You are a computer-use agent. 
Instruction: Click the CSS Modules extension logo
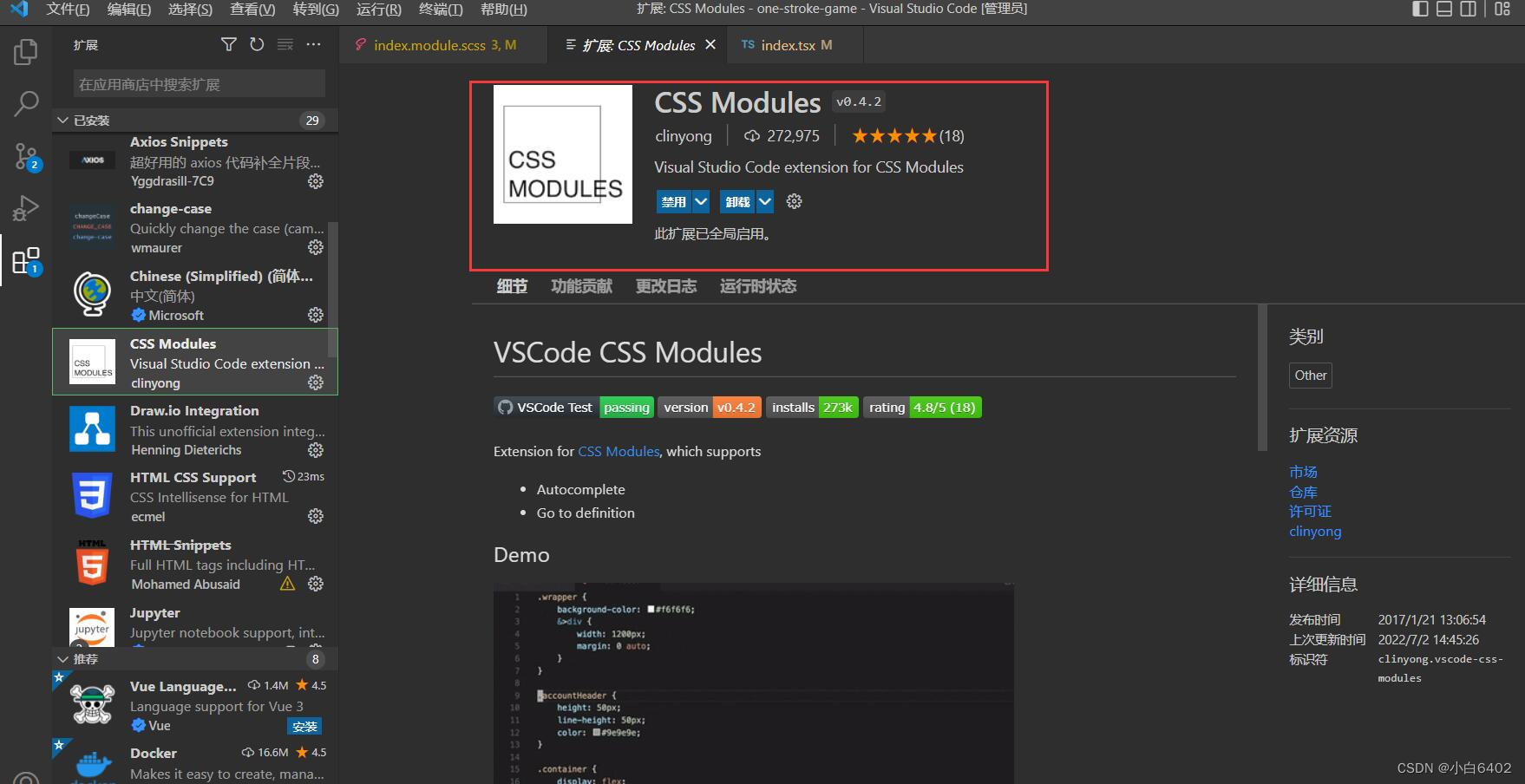point(563,154)
